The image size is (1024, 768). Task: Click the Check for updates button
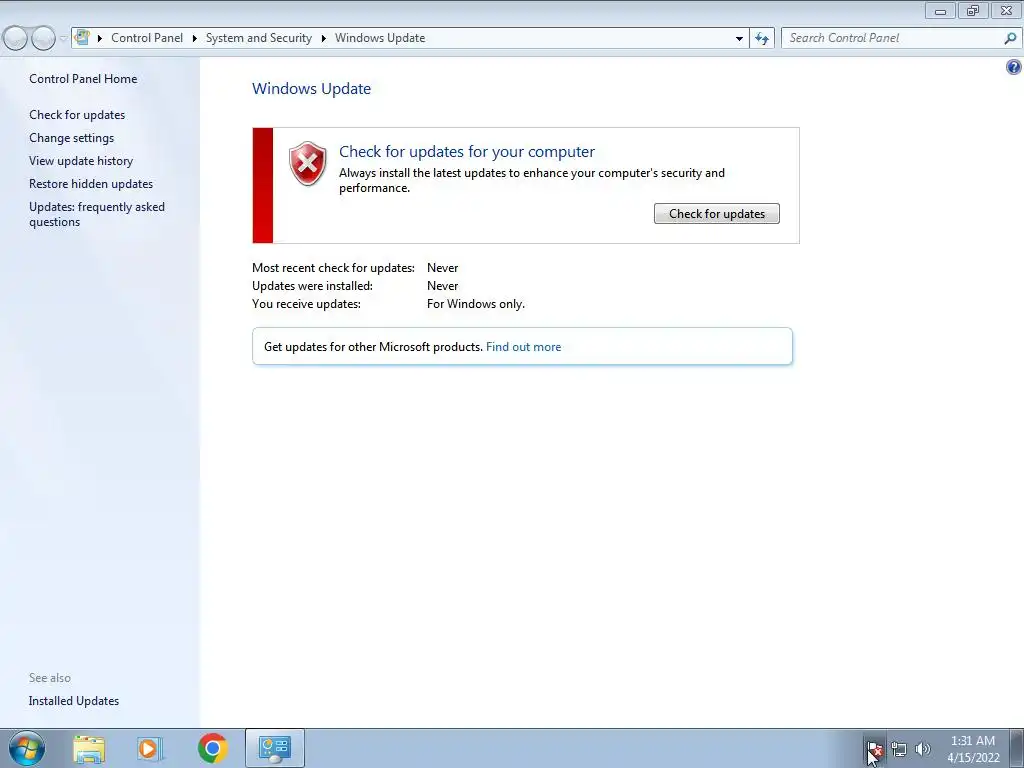pyautogui.click(x=716, y=214)
